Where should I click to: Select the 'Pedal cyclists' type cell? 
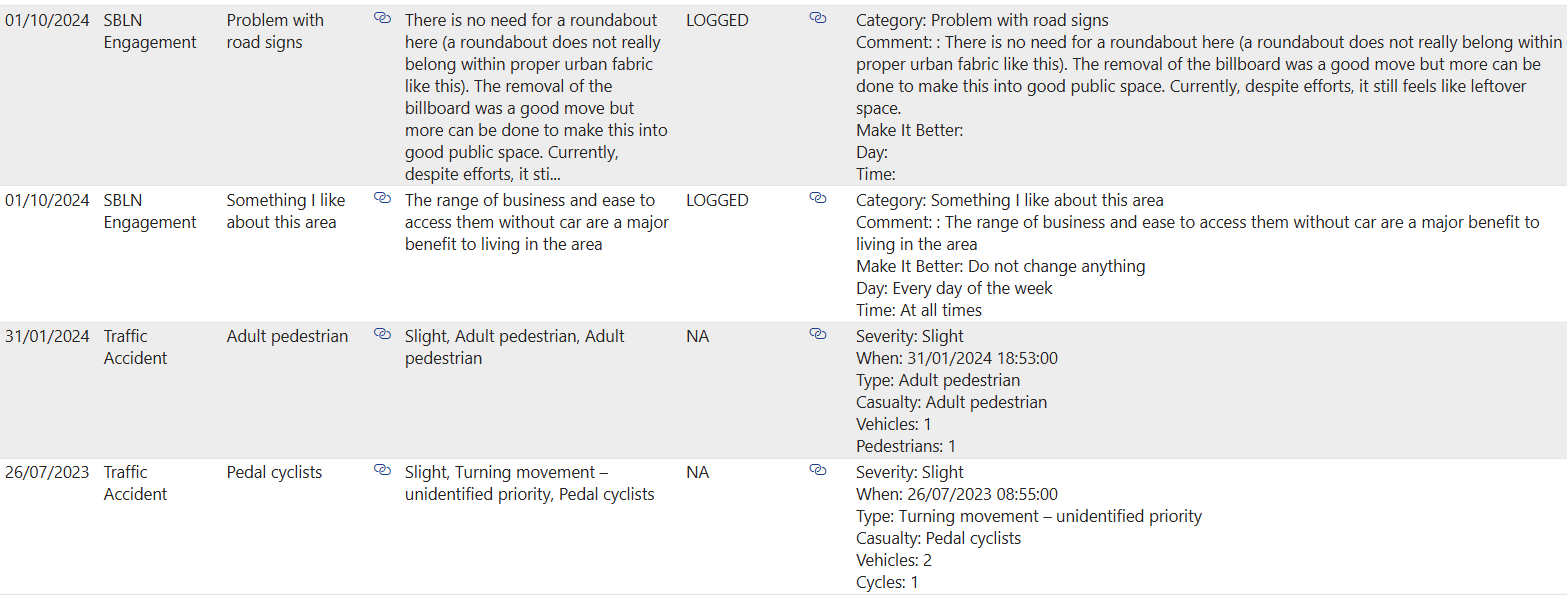274,473
